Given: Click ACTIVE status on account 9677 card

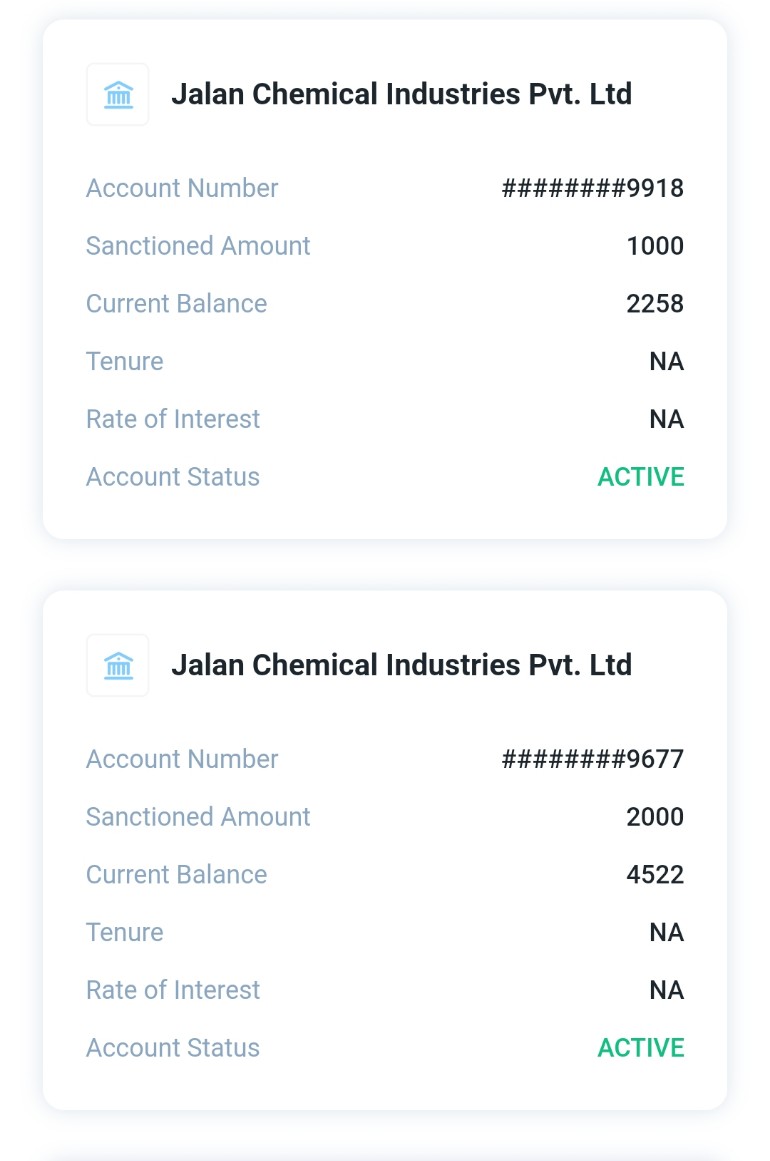Looking at the screenshot, I should point(641,1048).
